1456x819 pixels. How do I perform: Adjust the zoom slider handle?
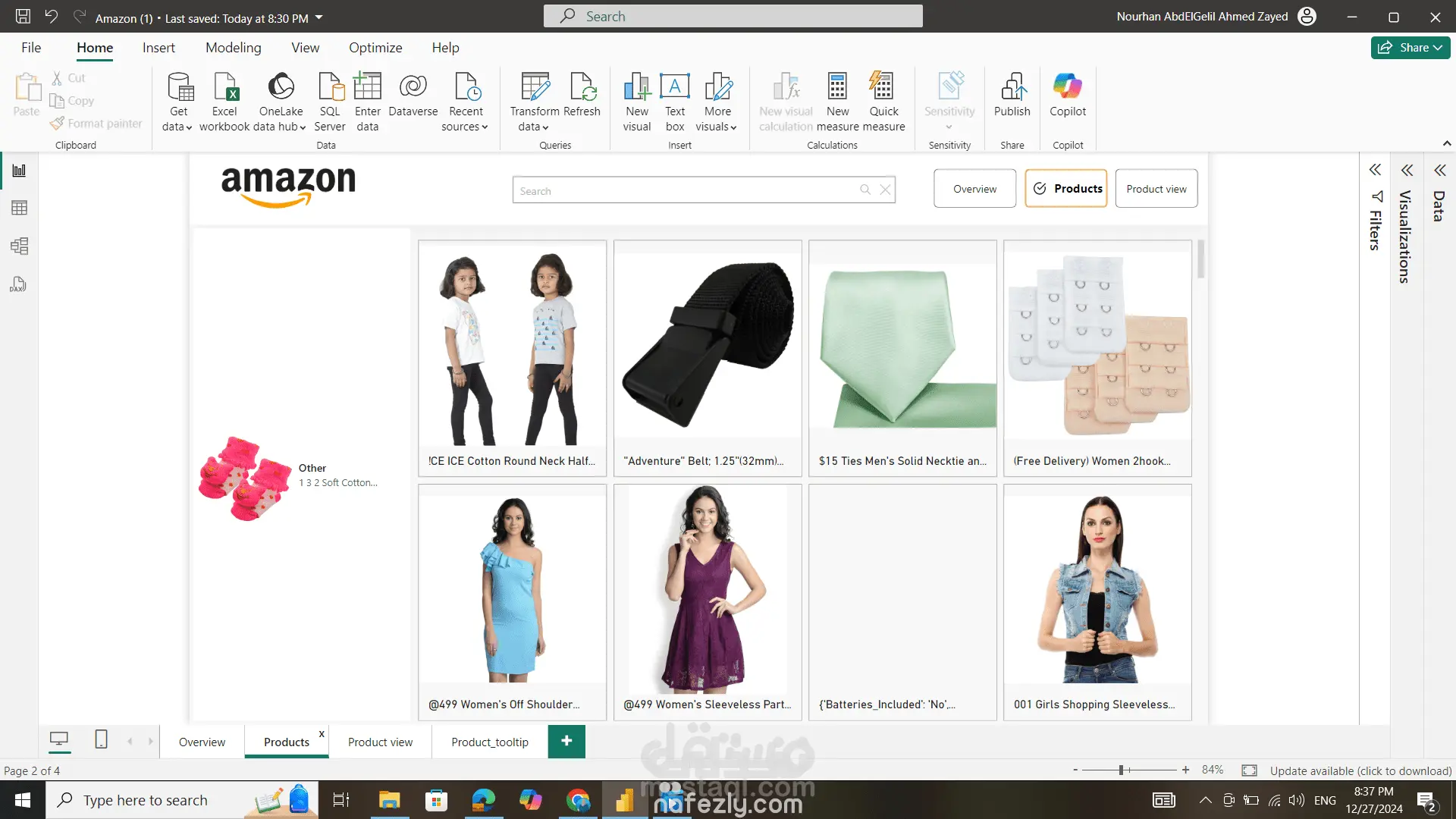pyautogui.click(x=1121, y=770)
